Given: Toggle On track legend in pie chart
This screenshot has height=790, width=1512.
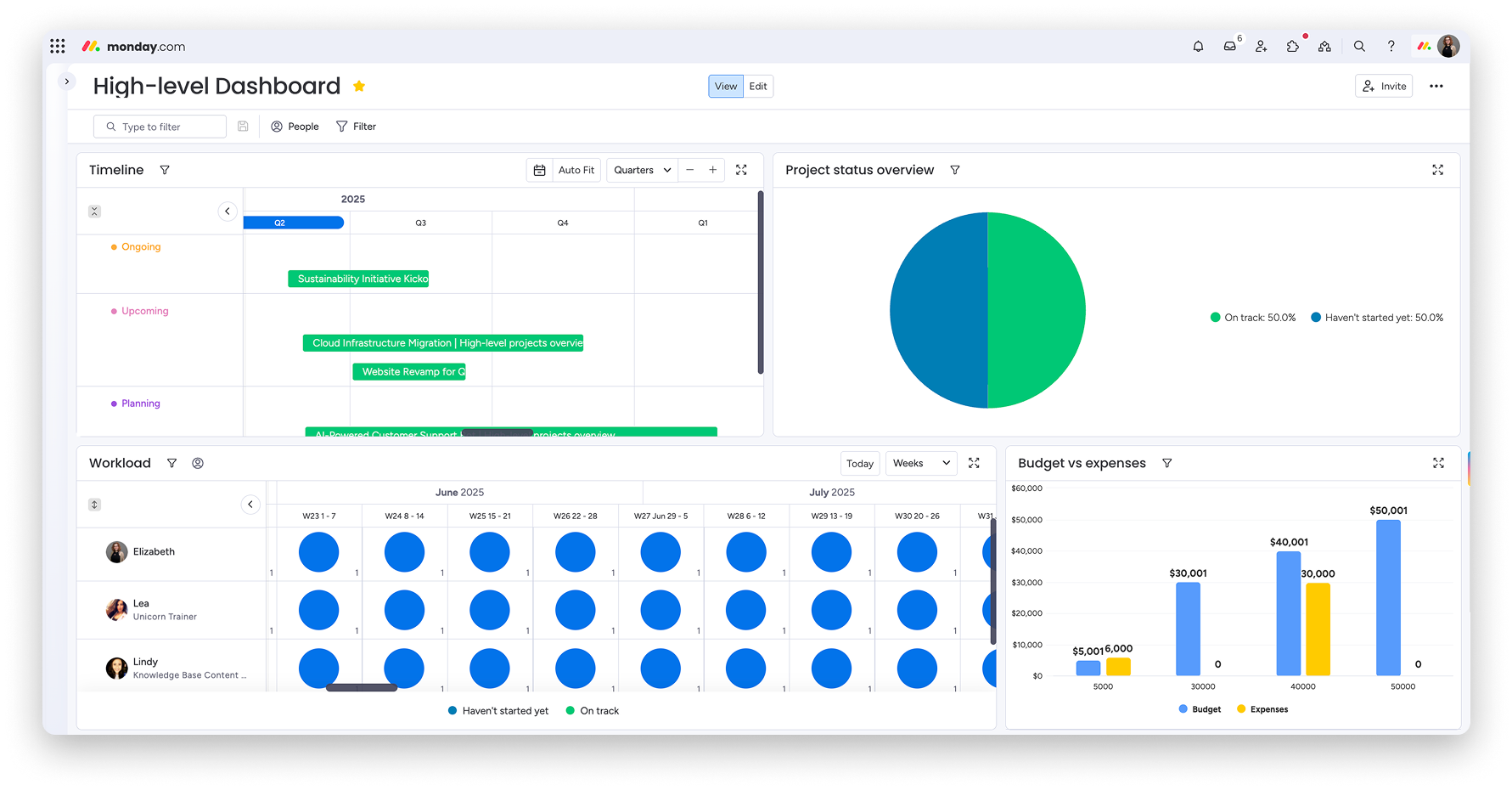Looking at the screenshot, I should click(x=1253, y=318).
